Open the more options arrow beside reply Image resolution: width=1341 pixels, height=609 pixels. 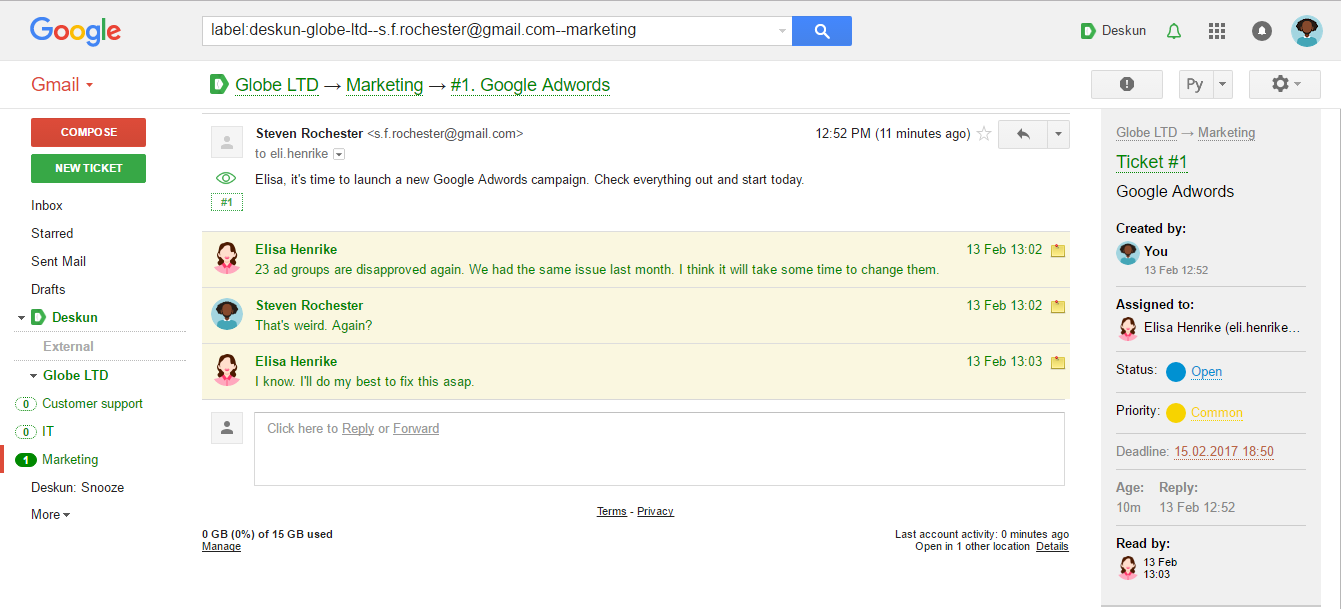[1059, 134]
